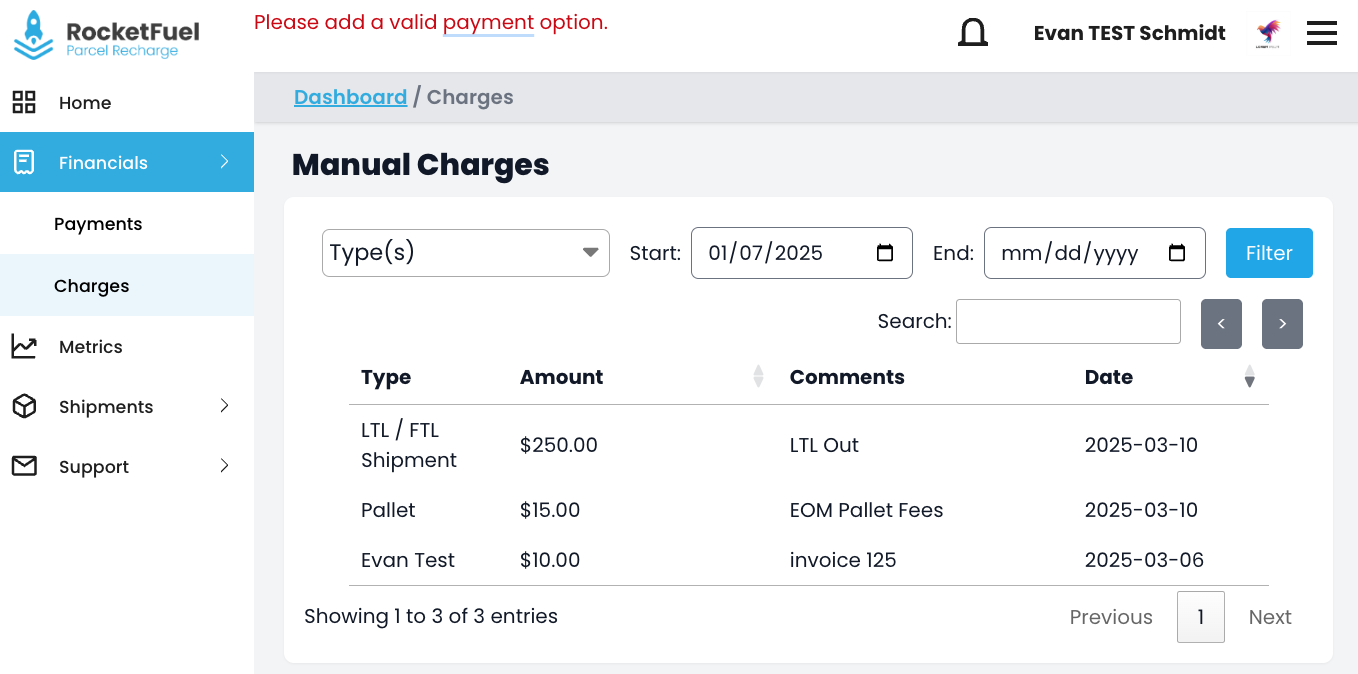
Task: Select Charges in the sidebar
Action: click(x=92, y=286)
